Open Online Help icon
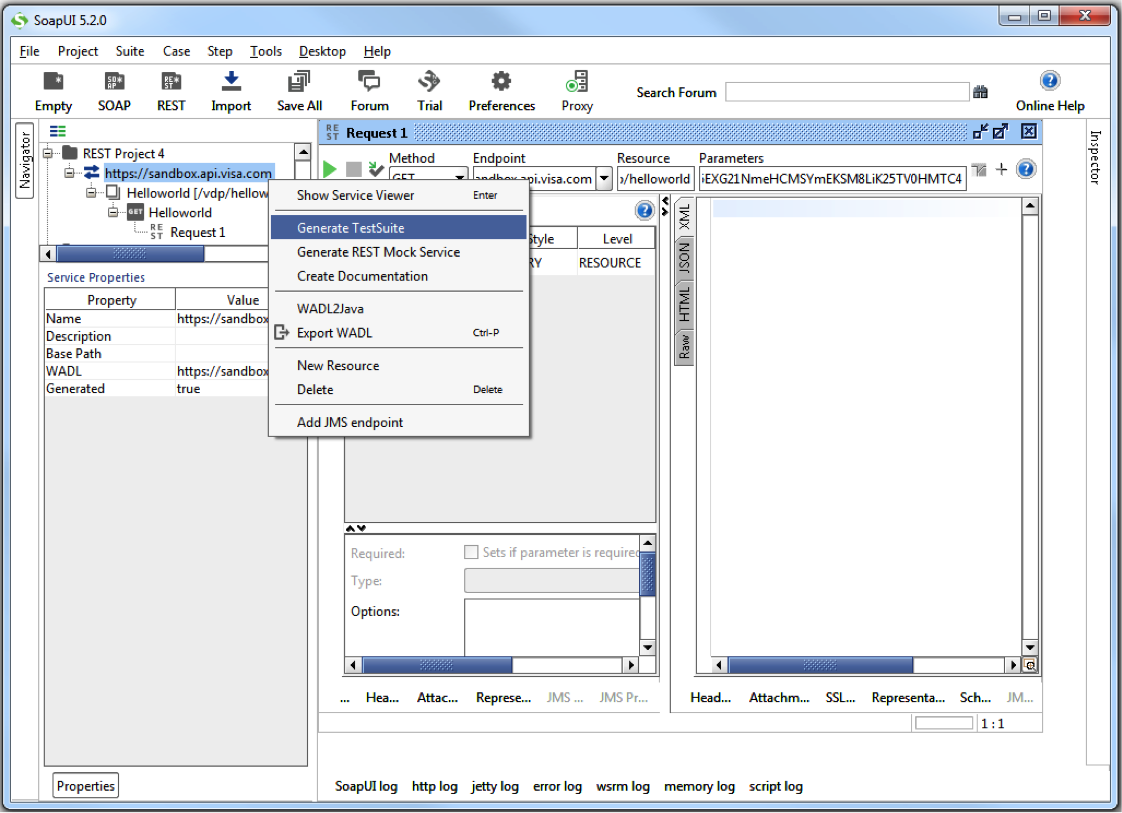The width and height of the screenshot is (1122, 813). 1049,81
